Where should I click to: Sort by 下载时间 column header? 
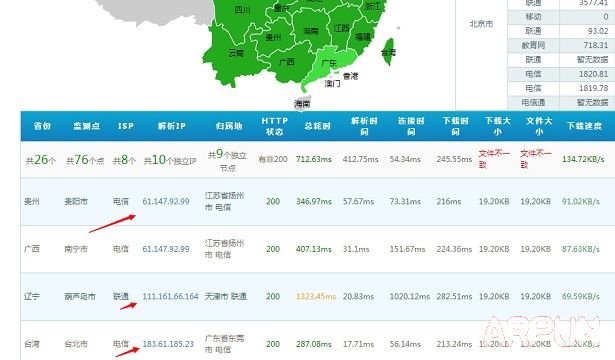pyautogui.click(x=455, y=126)
